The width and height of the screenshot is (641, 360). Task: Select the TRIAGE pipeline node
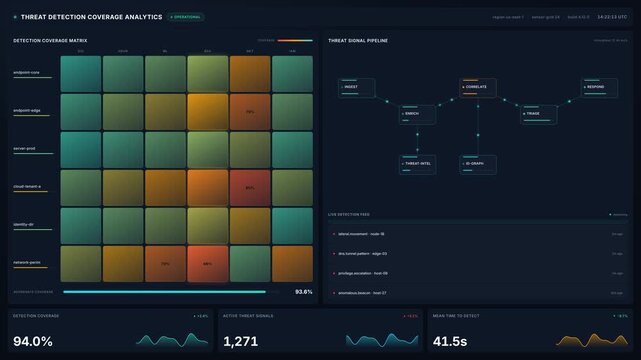coord(538,114)
